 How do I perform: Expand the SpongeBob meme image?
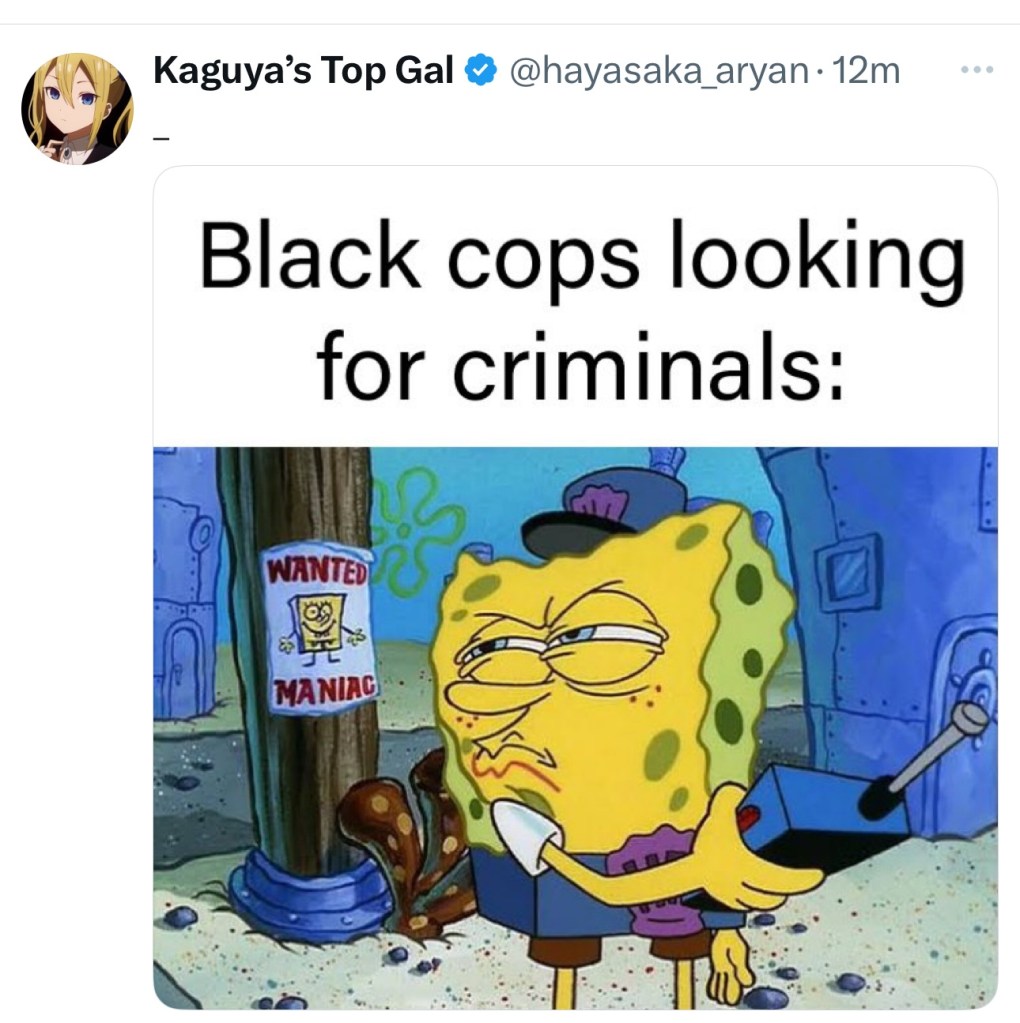pyautogui.click(x=575, y=728)
